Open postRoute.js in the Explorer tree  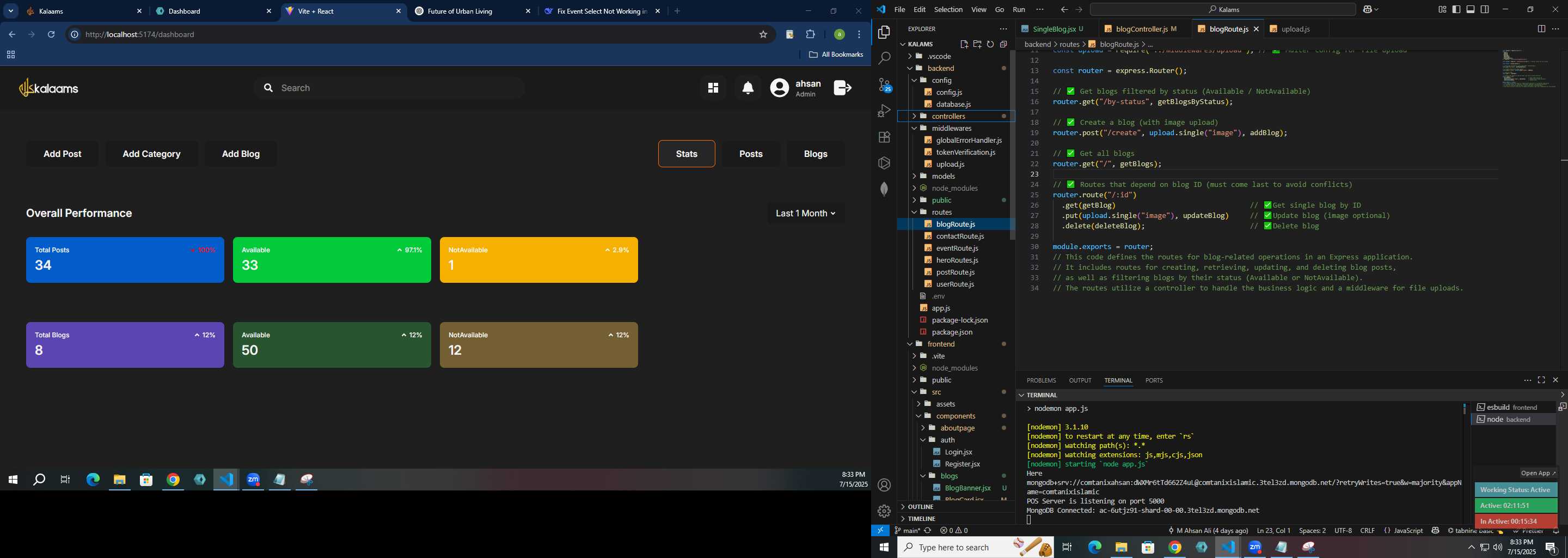(x=955, y=272)
